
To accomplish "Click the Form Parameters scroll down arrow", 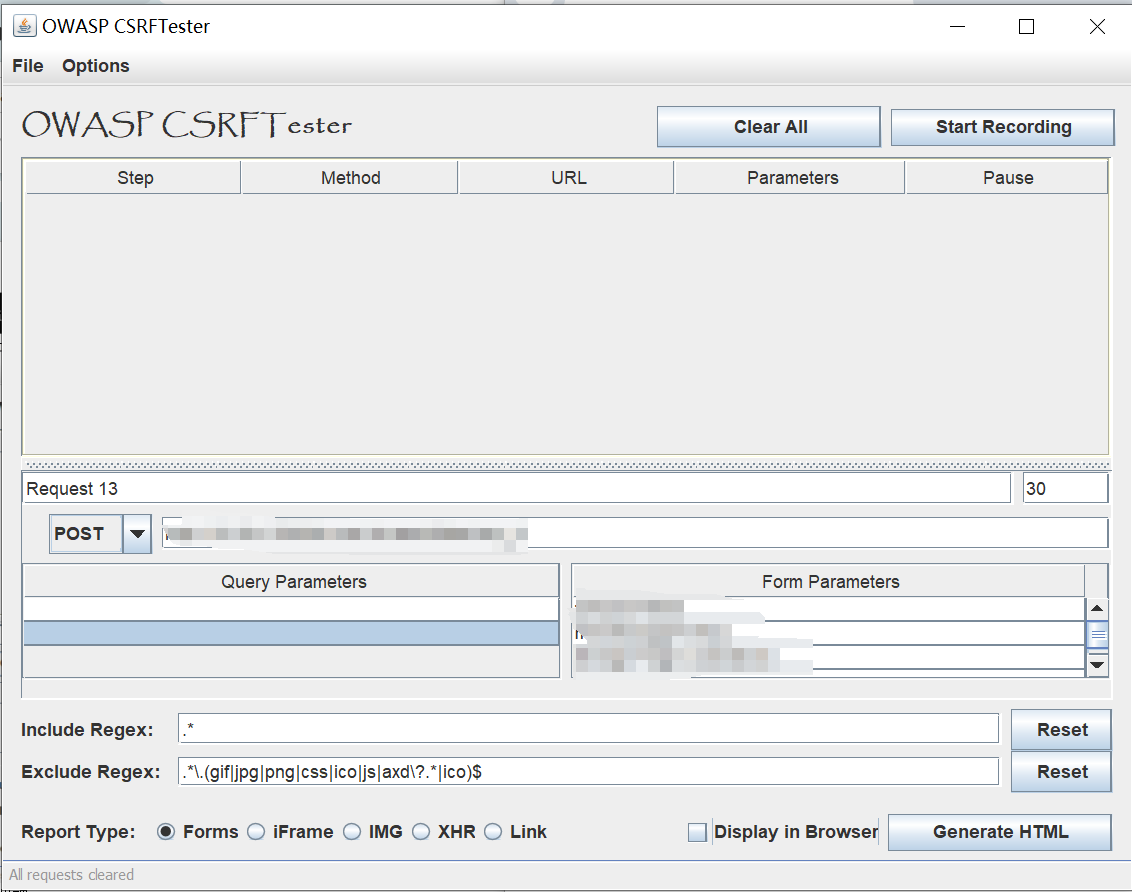I will pyautogui.click(x=1097, y=664).
